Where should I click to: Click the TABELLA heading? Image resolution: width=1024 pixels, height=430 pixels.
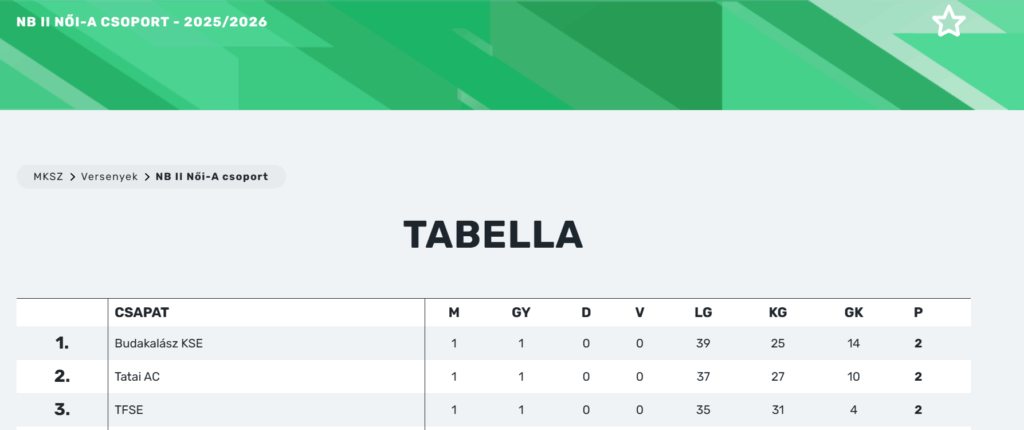[x=493, y=236]
